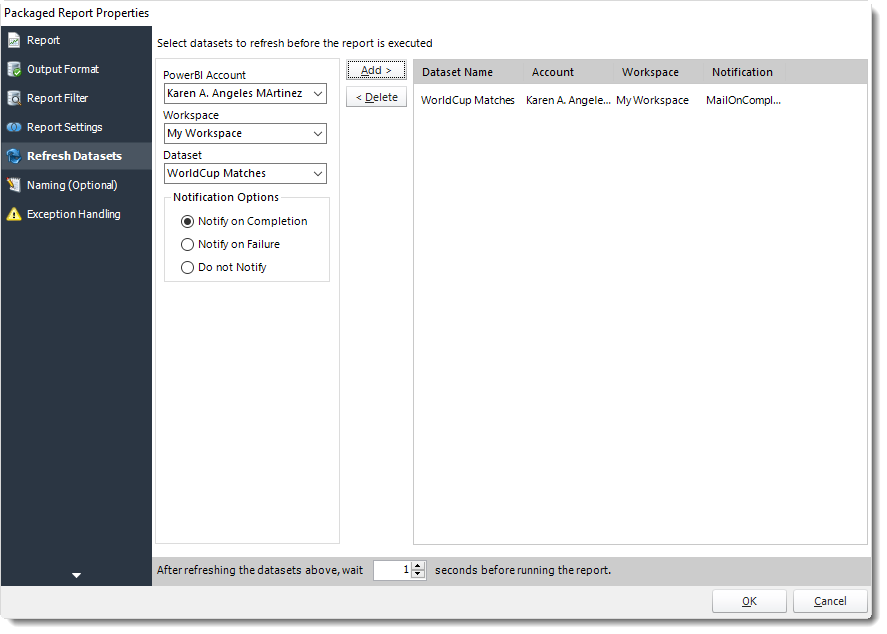Open the Dataset dropdown

[245, 174]
